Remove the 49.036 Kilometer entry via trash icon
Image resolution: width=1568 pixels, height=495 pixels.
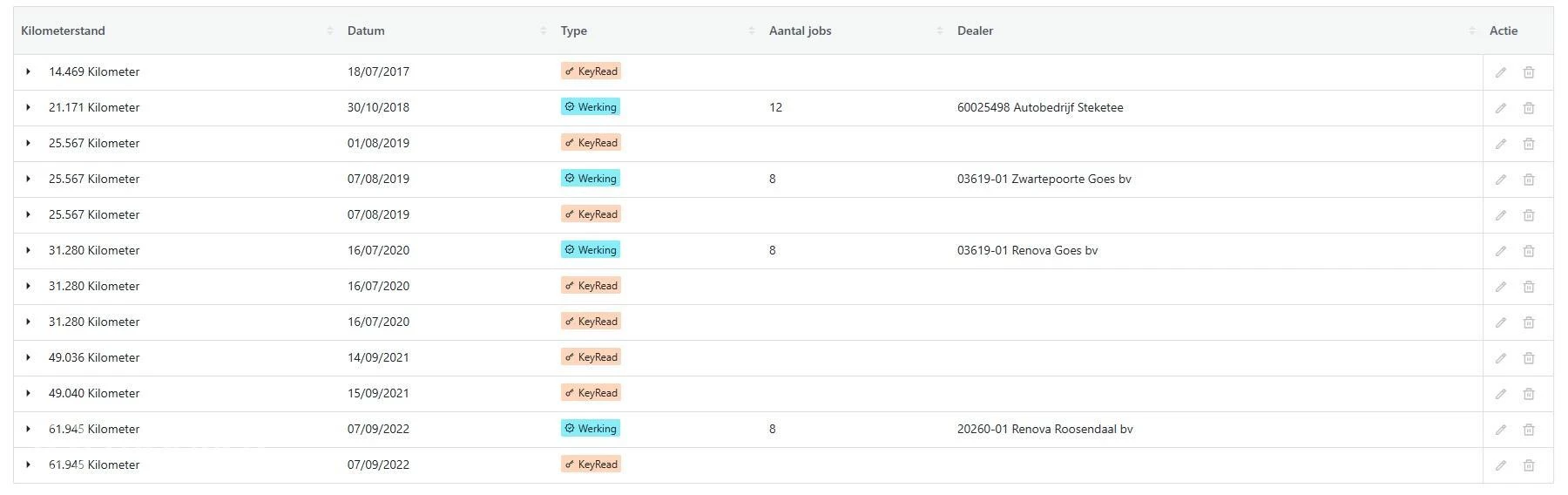click(1528, 358)
